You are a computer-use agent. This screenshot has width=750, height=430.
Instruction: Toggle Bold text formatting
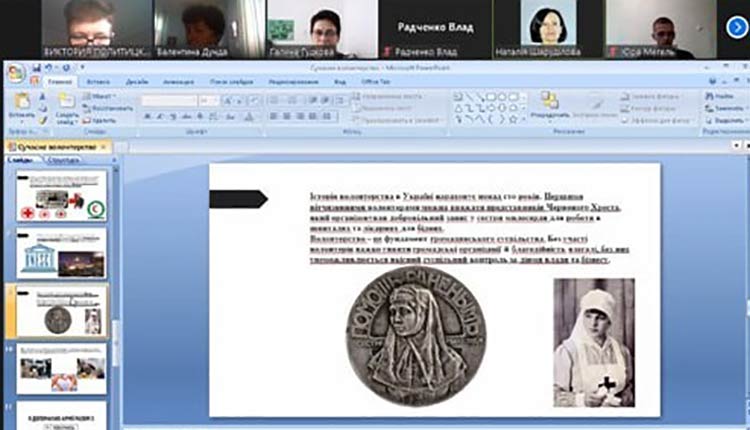pyautogui.click(x=146, y=117)
